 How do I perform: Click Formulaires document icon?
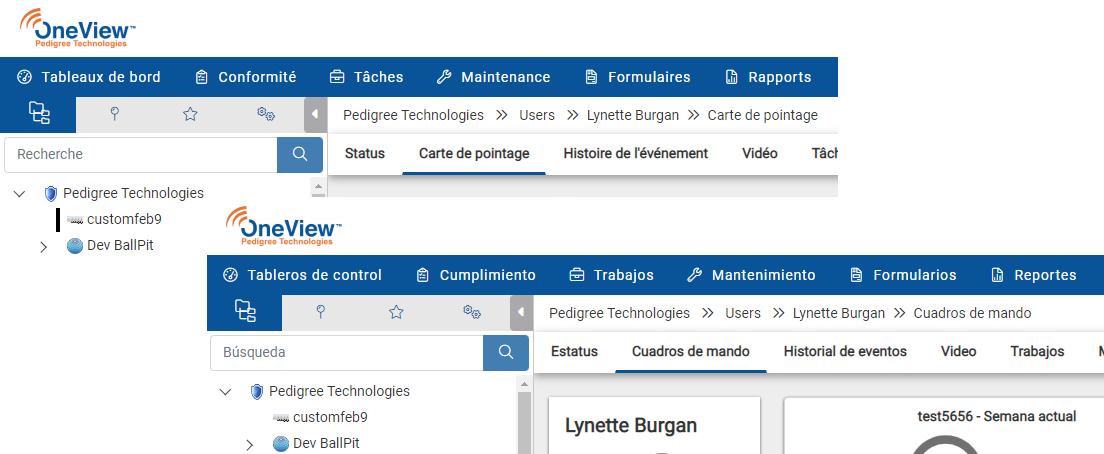(x=591, y=77)
